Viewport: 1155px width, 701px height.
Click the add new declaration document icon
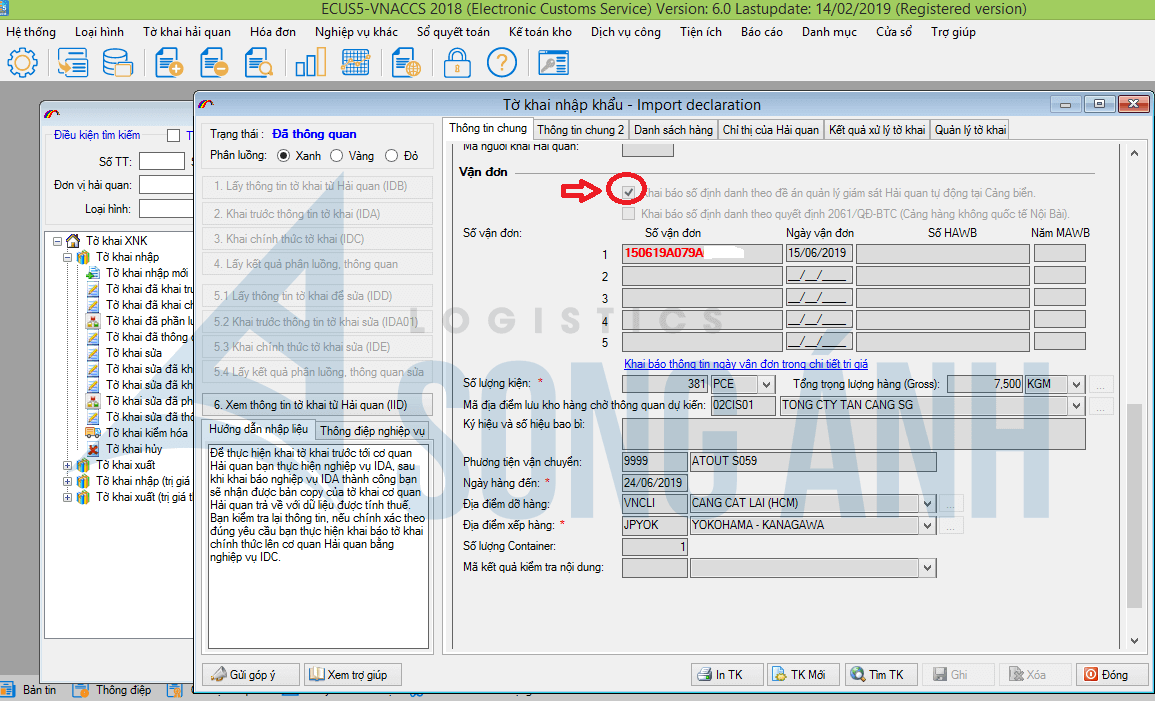click(x=169, y=64)
